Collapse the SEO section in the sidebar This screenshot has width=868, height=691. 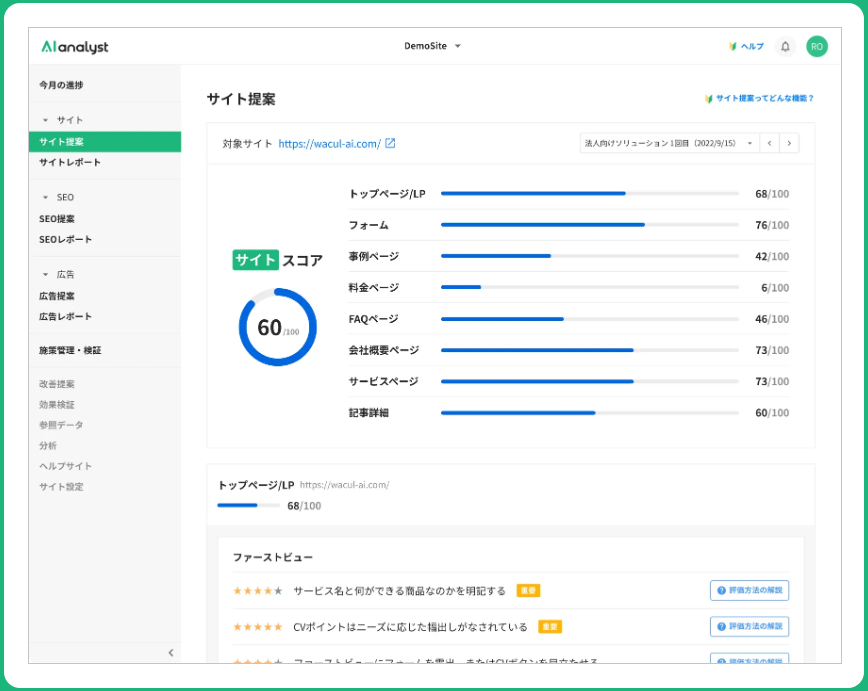click(x=45, y=198)
